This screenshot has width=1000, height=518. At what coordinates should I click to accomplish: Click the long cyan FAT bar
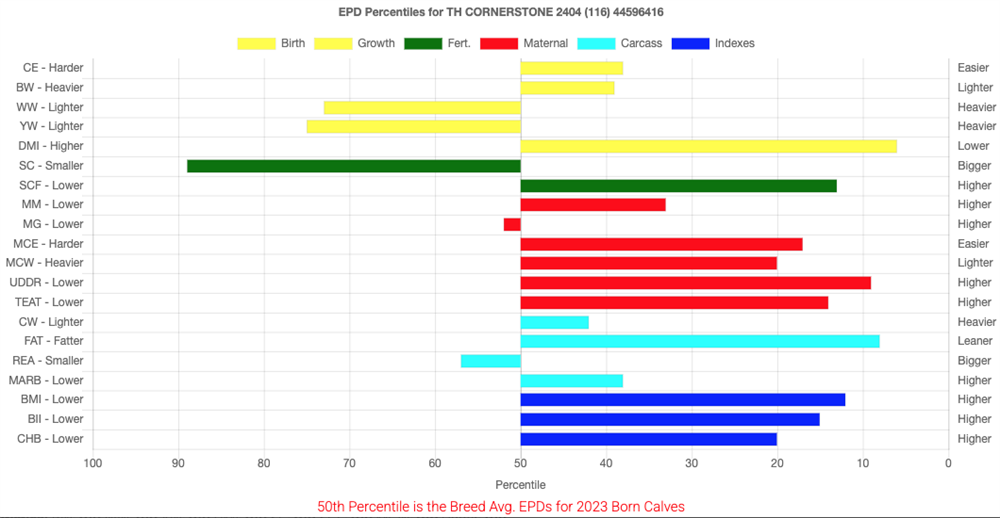pos(700,341)
